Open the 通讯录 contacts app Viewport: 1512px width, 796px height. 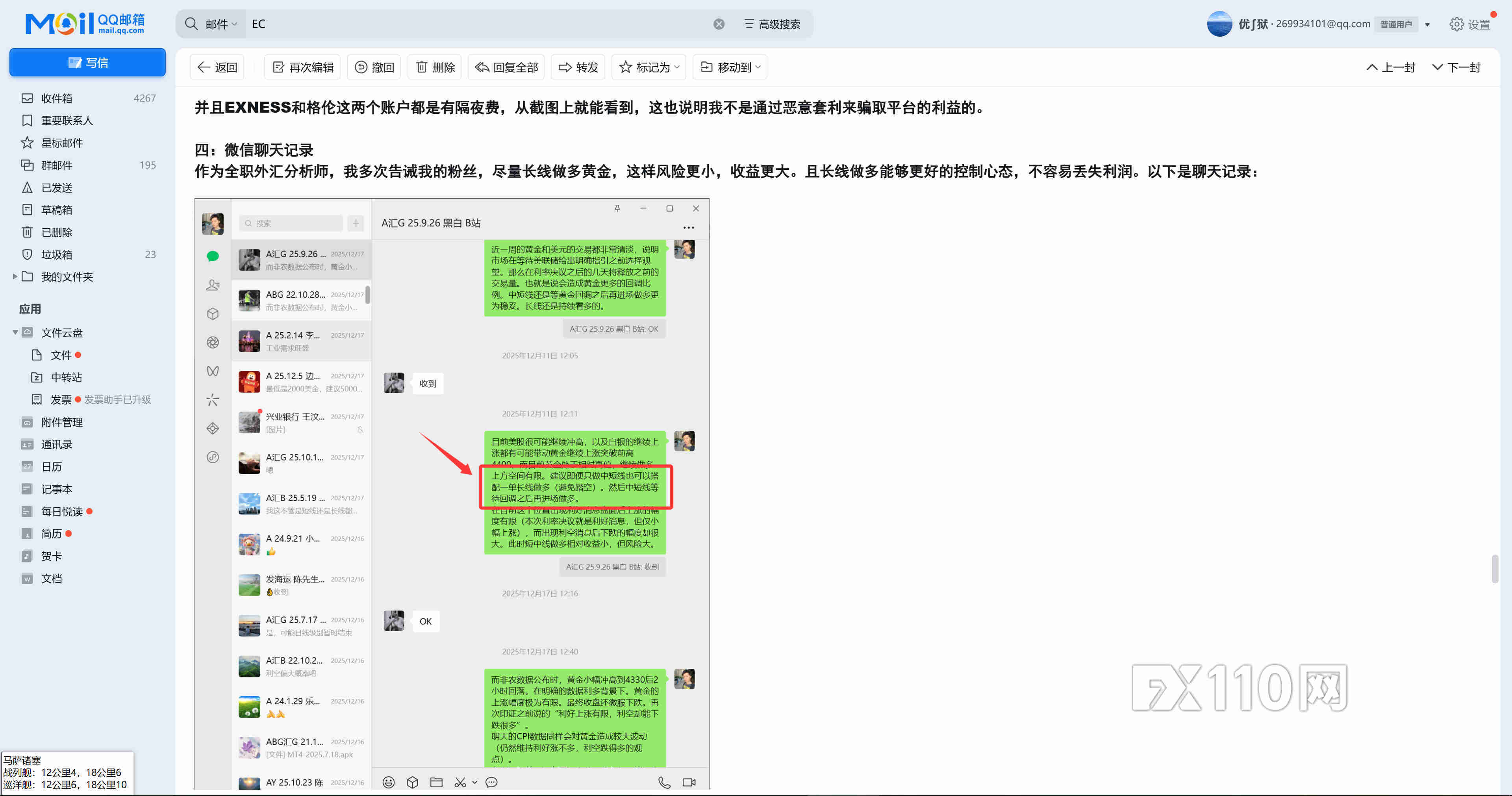[56, 444]
